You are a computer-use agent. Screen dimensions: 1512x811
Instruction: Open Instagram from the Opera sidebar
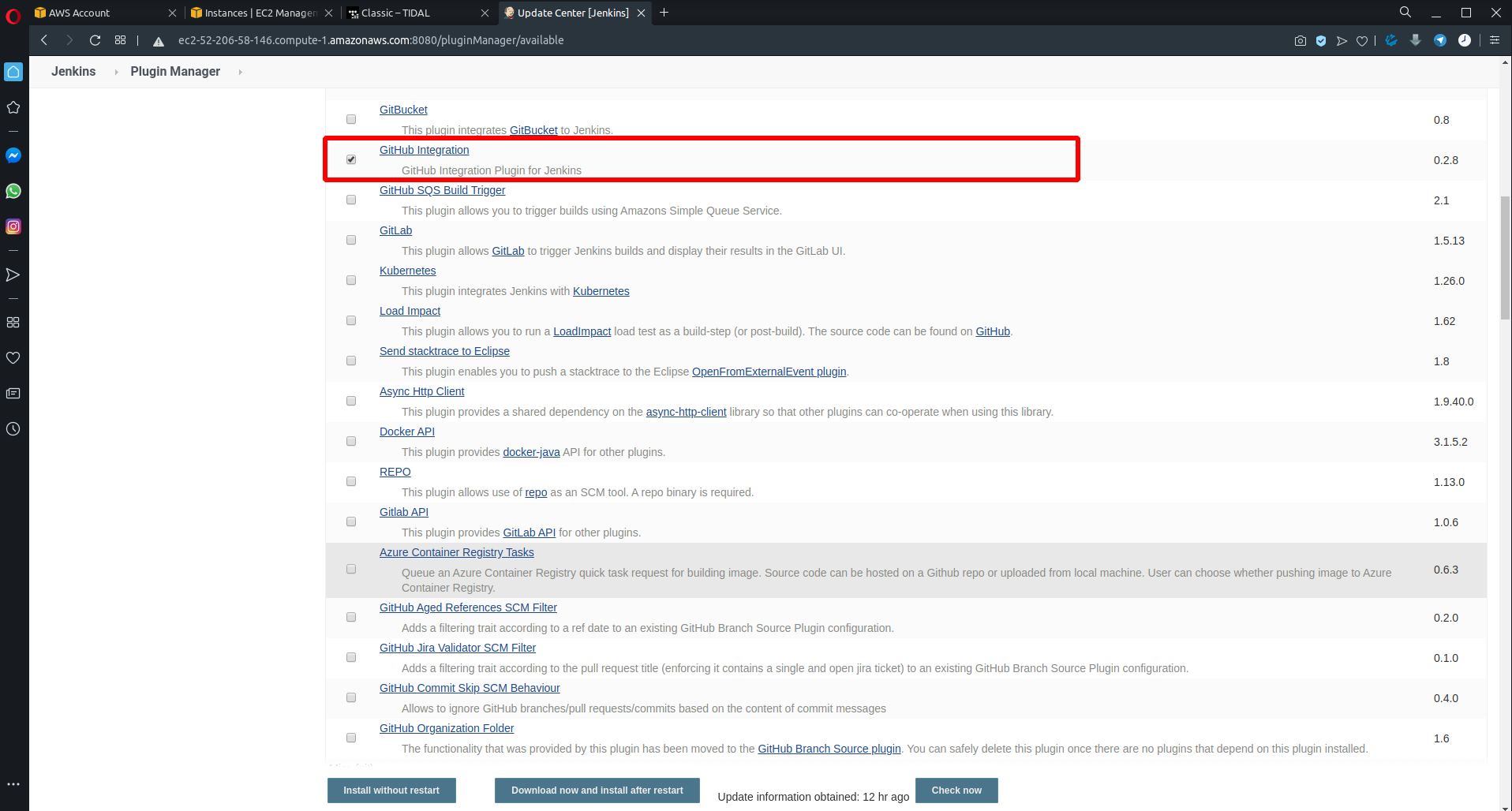click(x=13, y=226)
